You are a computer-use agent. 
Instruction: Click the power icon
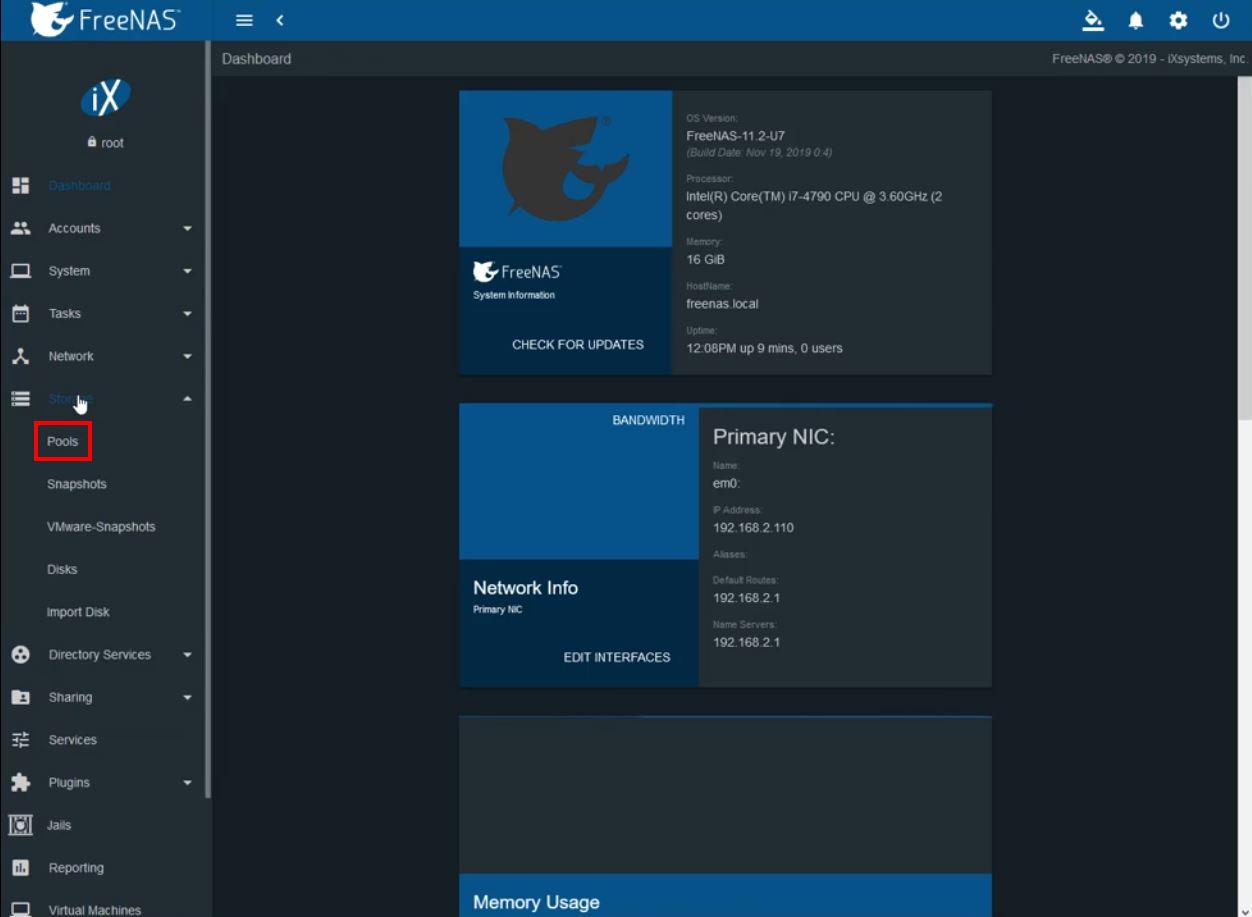click(1221, 20)
